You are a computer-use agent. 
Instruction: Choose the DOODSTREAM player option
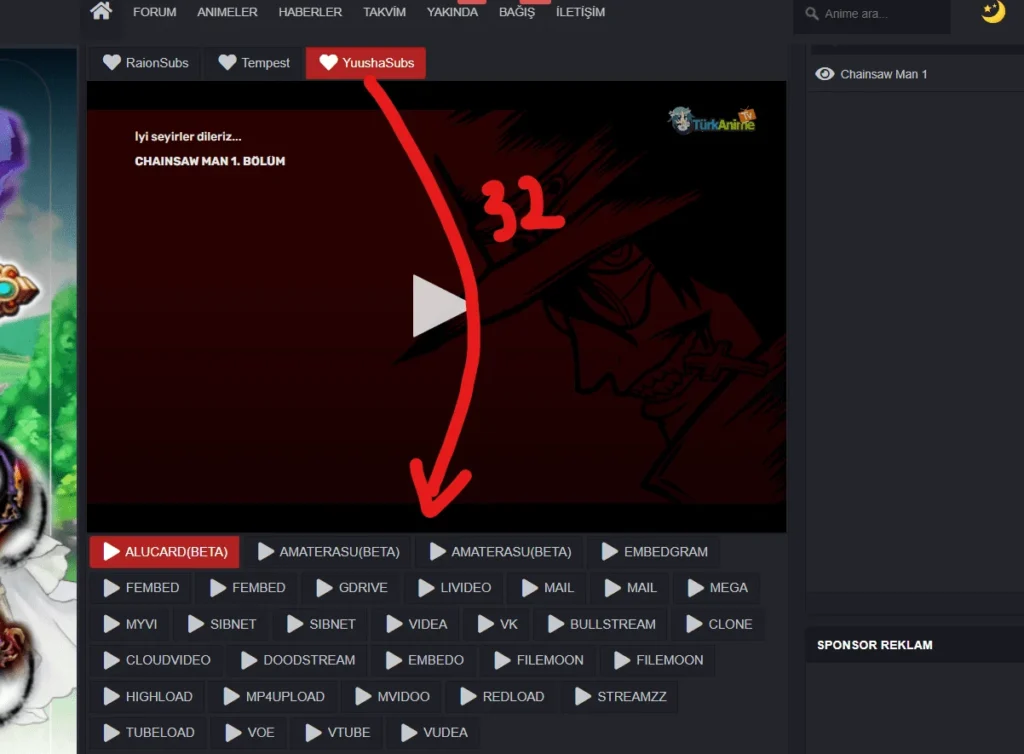tap(297, 660)
